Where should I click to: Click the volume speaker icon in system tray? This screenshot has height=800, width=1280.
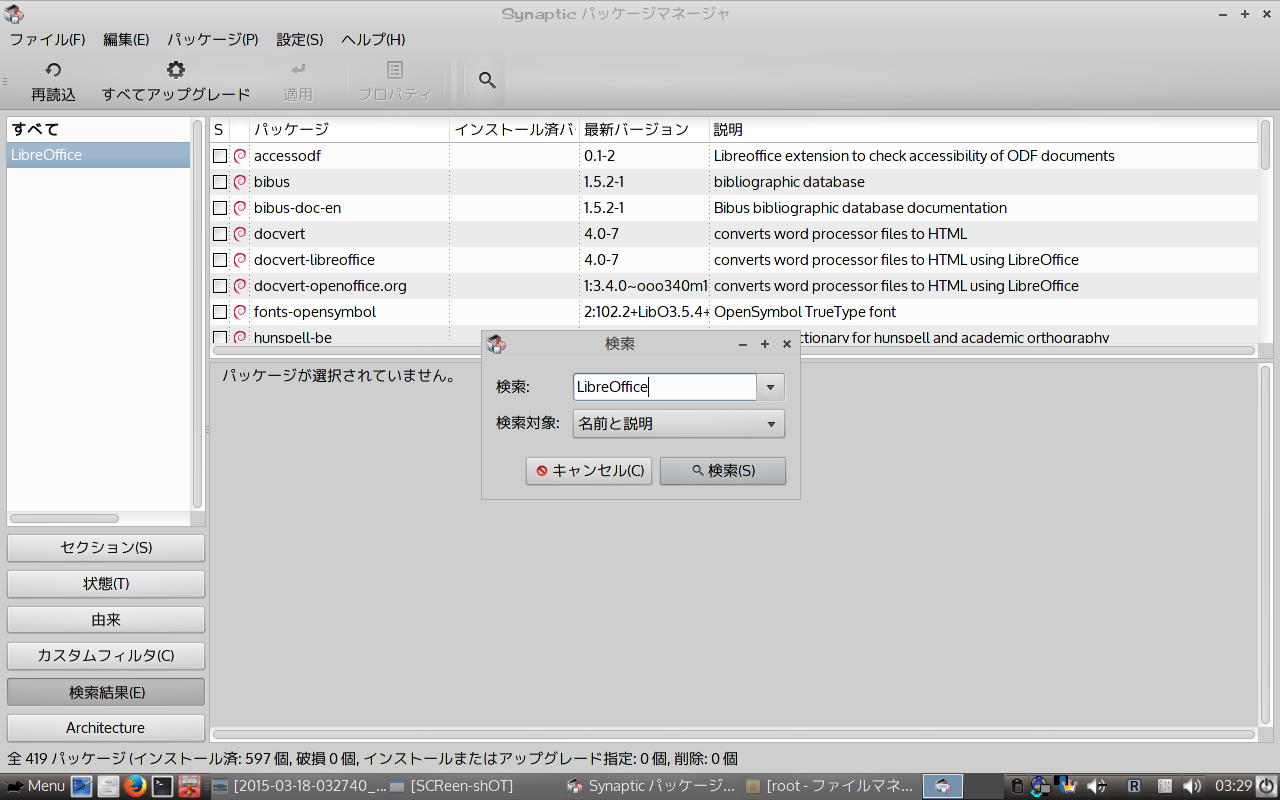[x=1192, y=786]
